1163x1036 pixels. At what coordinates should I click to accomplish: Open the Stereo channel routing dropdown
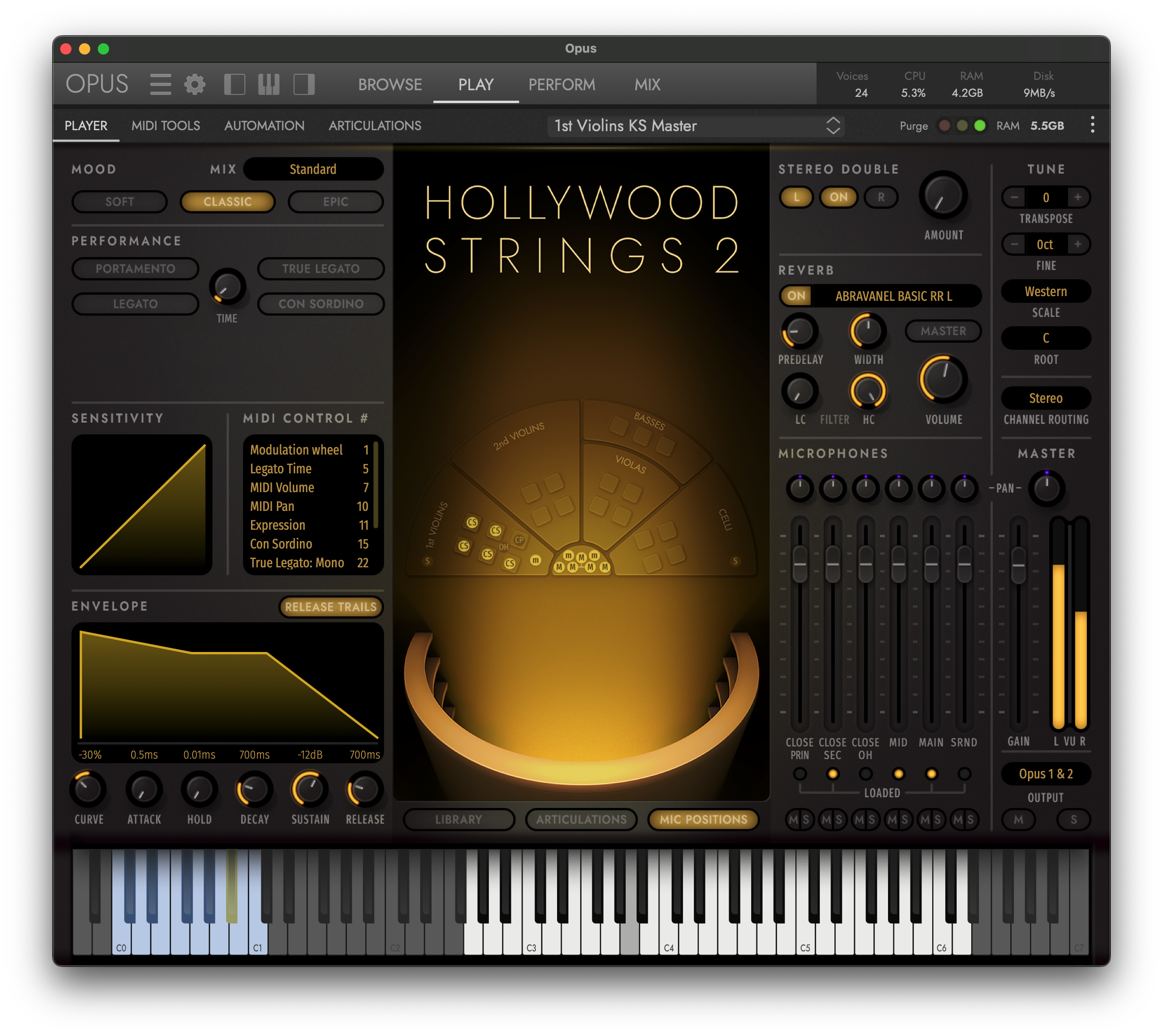coord(1046,399)
